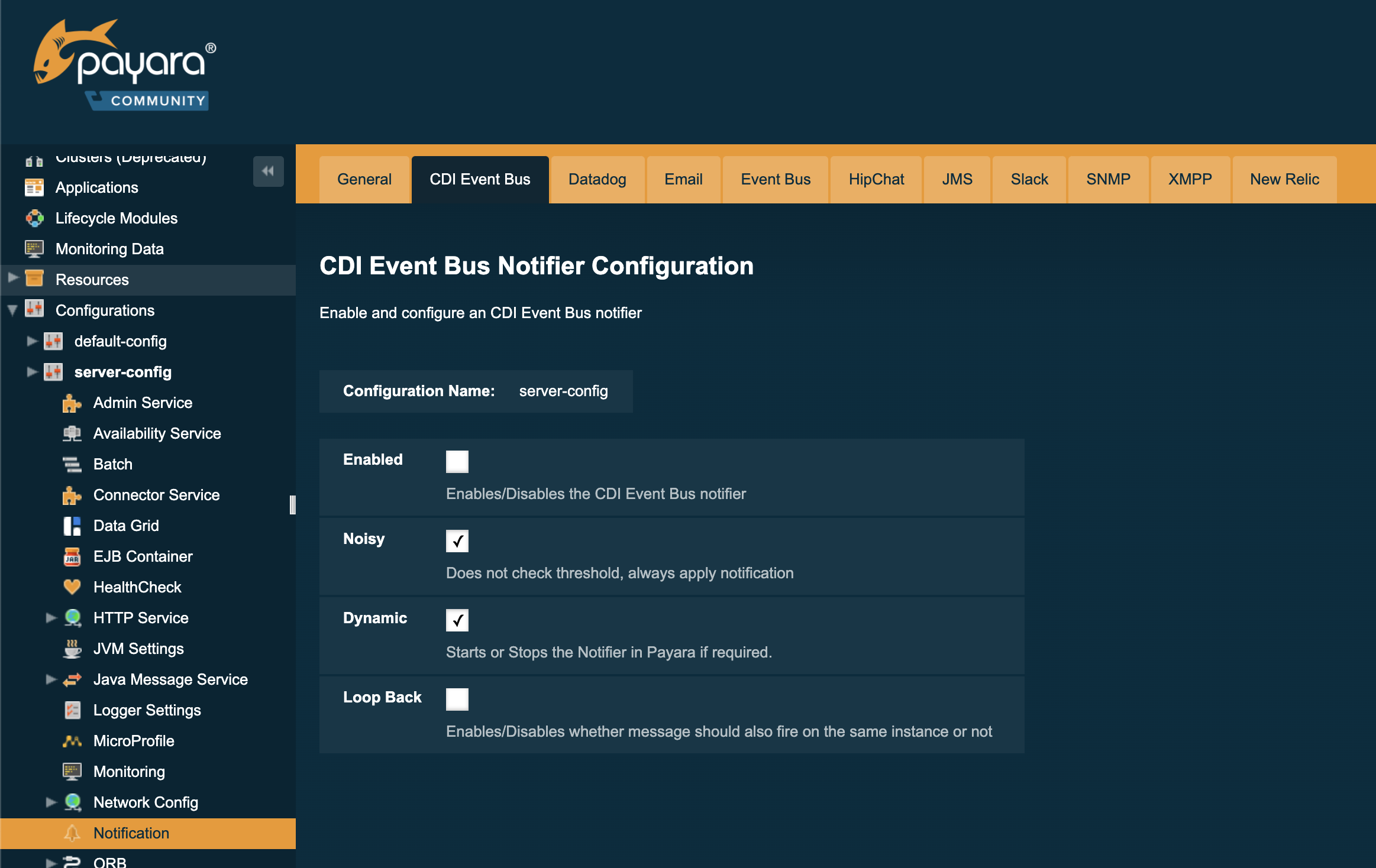The height and width of the screenshot is (868, 1376).
Task: Open the New Relic configuration tab
Action: point(1284,179)
